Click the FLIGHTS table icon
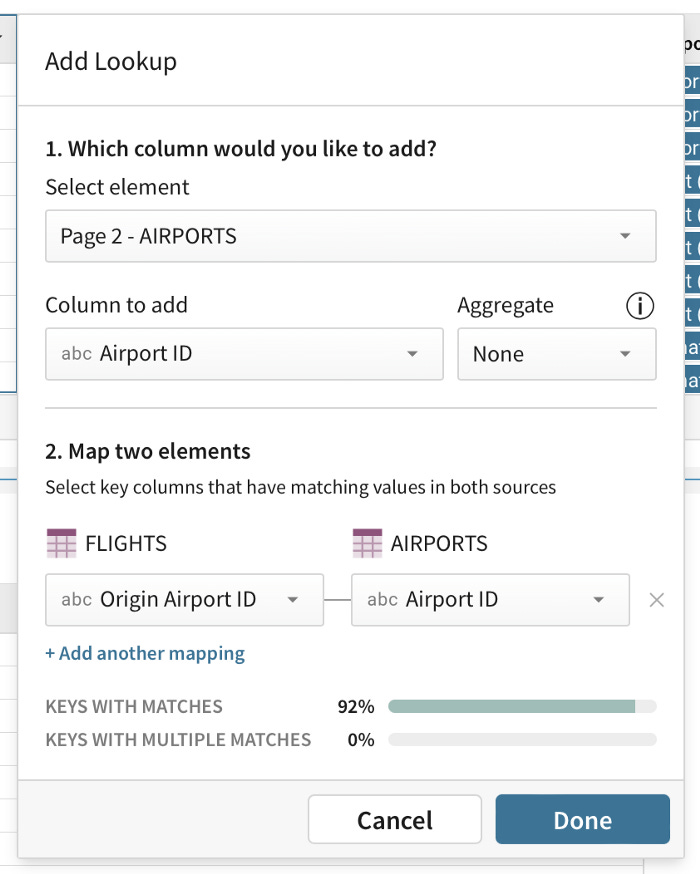The image size is (700, 874). (x=61, y=543)
